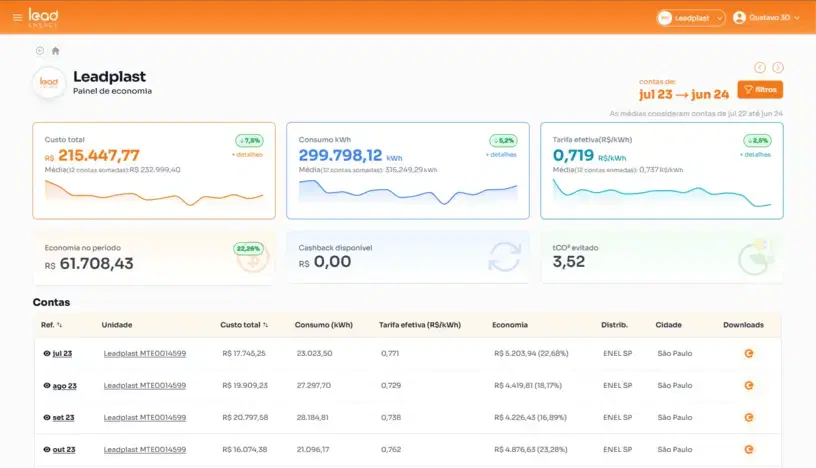The image size is (816, 468).
Task: Click the Economia column header
Action: (x=510, y=325)
